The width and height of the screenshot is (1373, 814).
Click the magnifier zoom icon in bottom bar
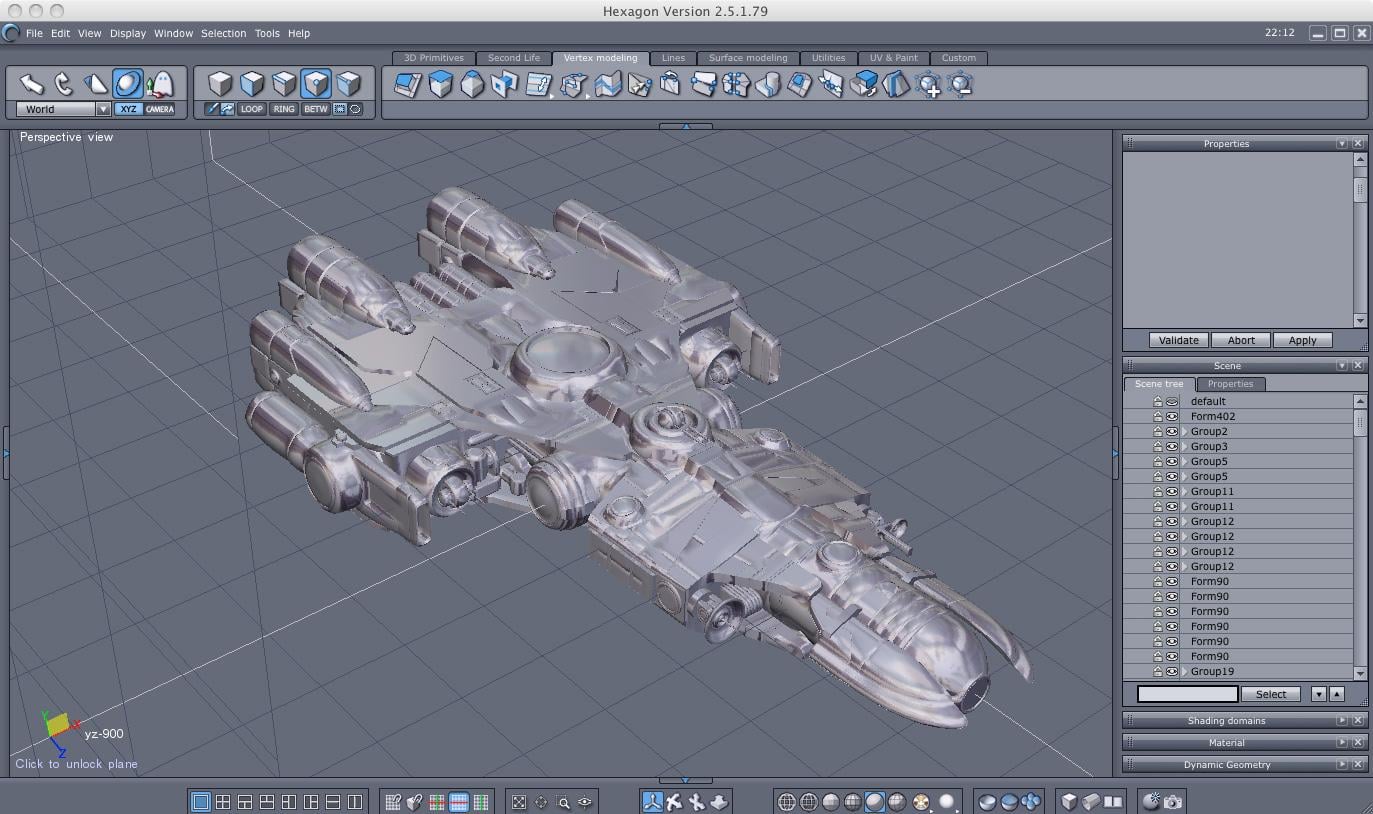click(563, 802)
